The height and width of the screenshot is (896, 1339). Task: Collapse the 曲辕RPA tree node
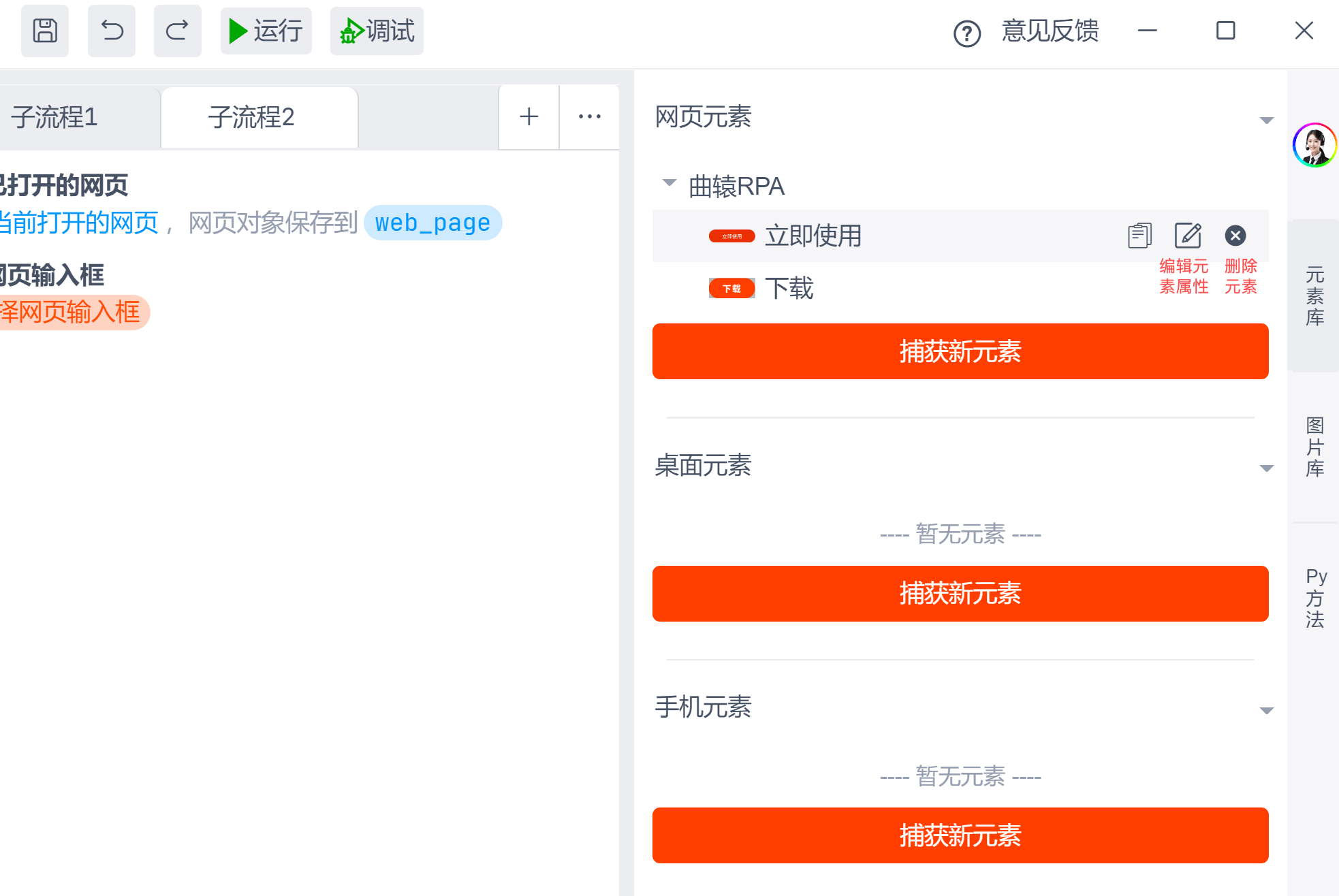669,182
